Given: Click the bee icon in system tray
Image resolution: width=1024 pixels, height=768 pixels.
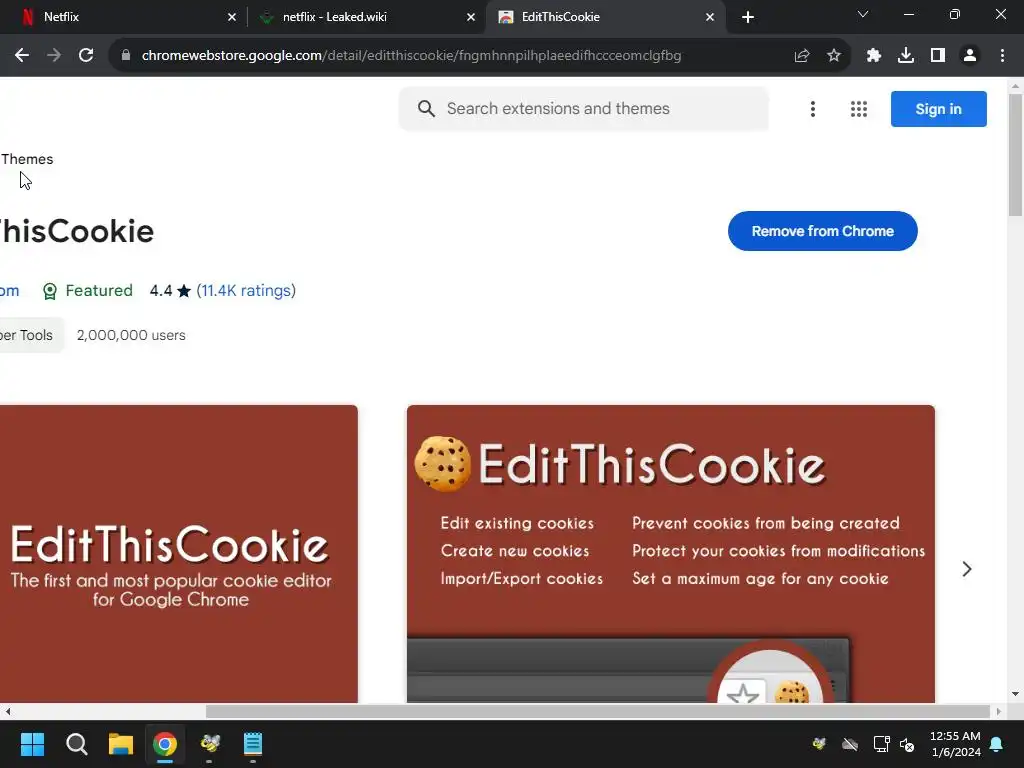Looking at the screenshot, I should [x=819, y=744].
